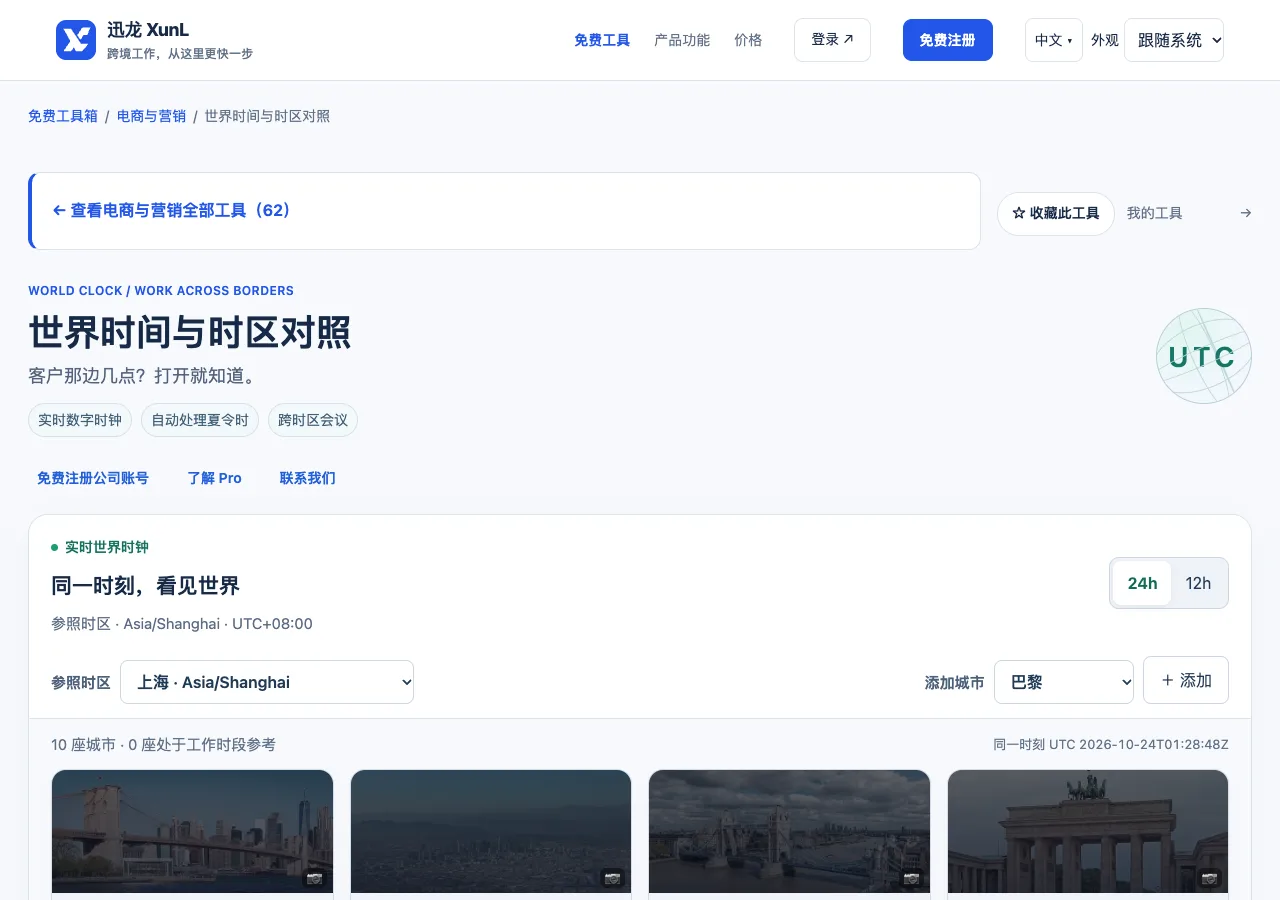The image size is (1280, 900).
Task: Click the 免费注册 button
Action: 948,40
